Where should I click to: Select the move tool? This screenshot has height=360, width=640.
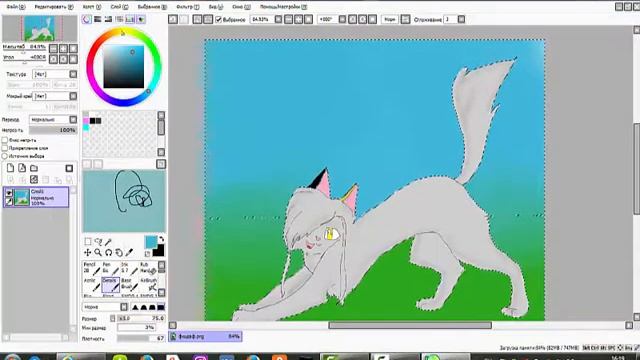click(87, 253)
